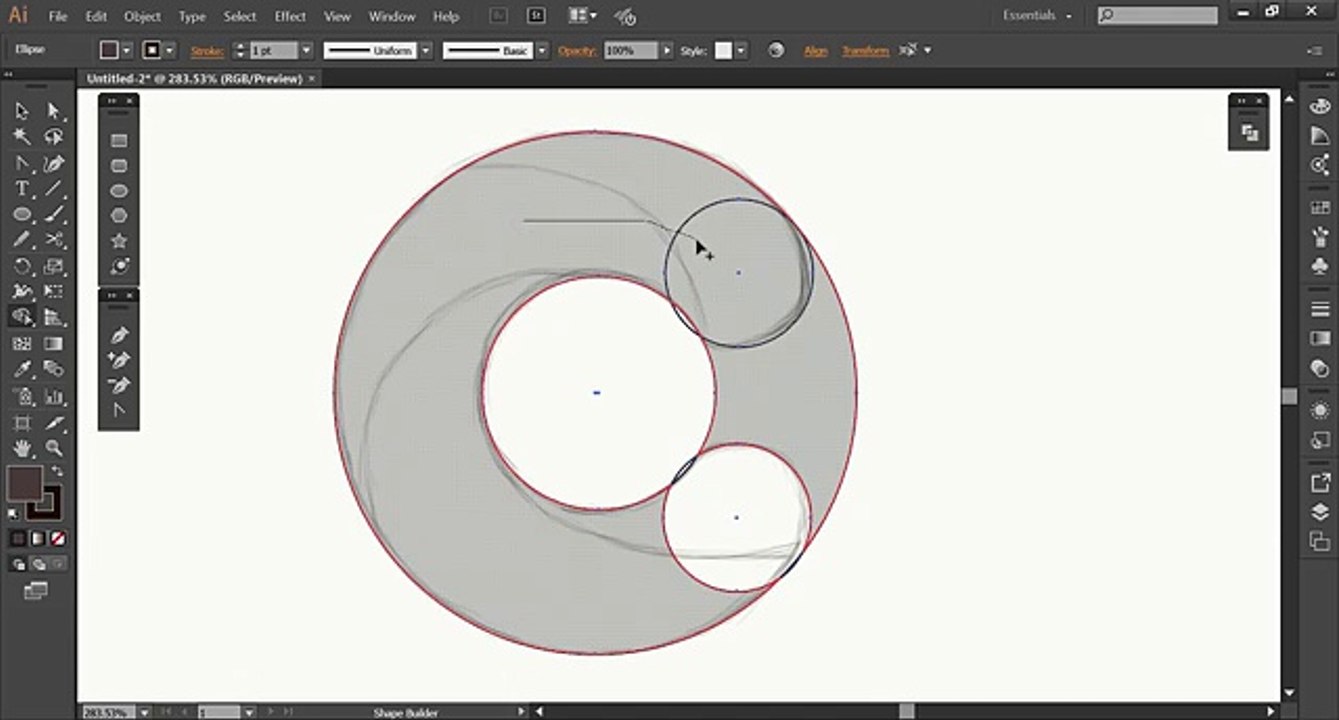Open the Swatches panel icon

[x=1320, y=208]
